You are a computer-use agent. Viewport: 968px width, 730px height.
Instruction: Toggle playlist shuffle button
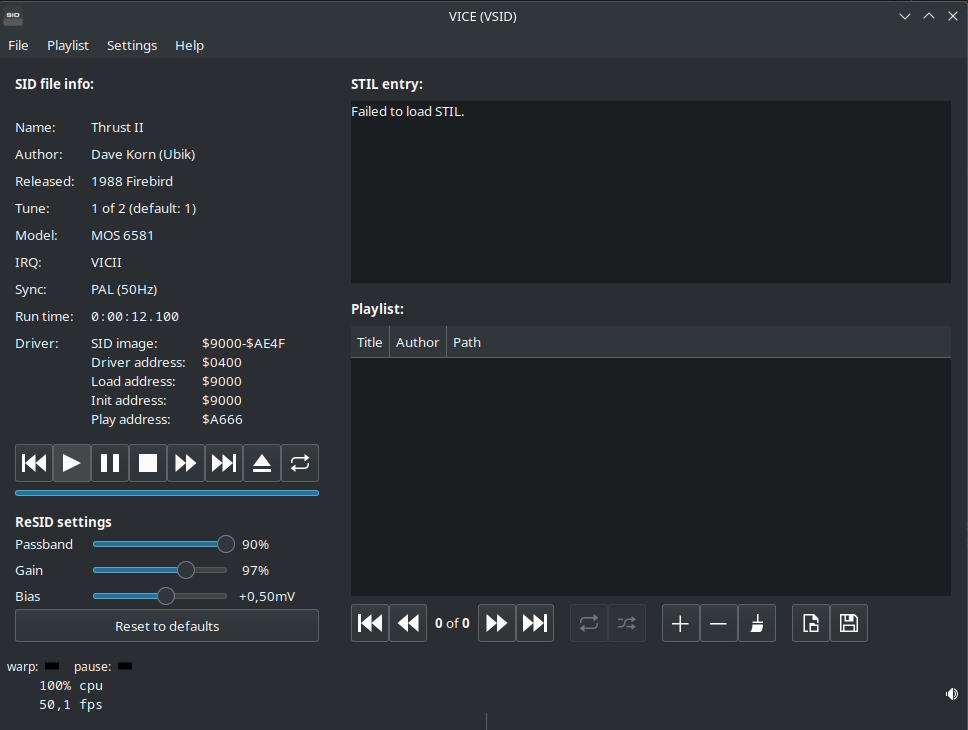(627, 623)
